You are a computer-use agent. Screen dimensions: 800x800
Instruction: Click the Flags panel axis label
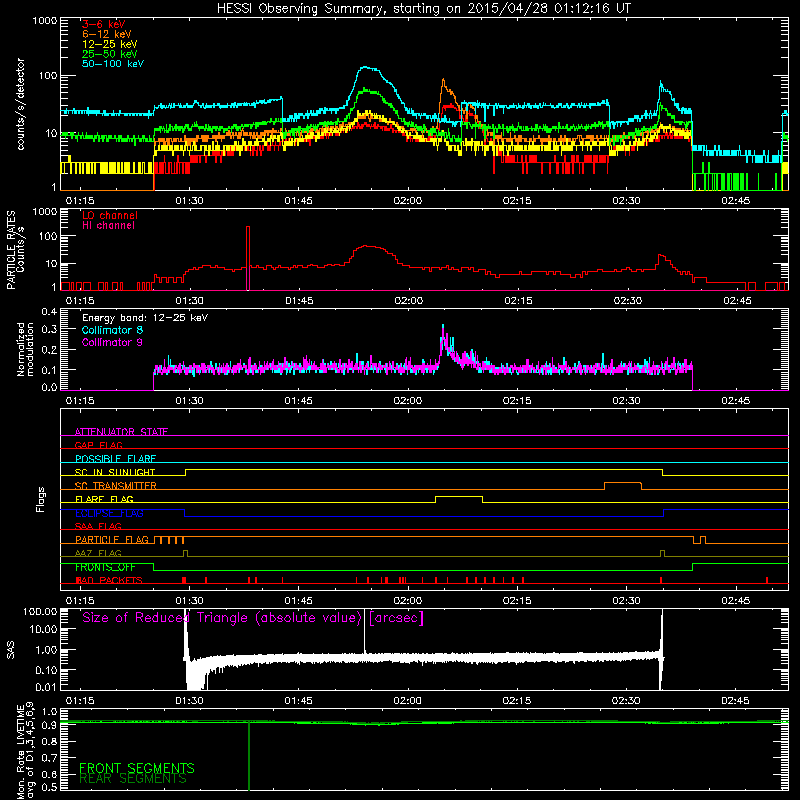41,499
